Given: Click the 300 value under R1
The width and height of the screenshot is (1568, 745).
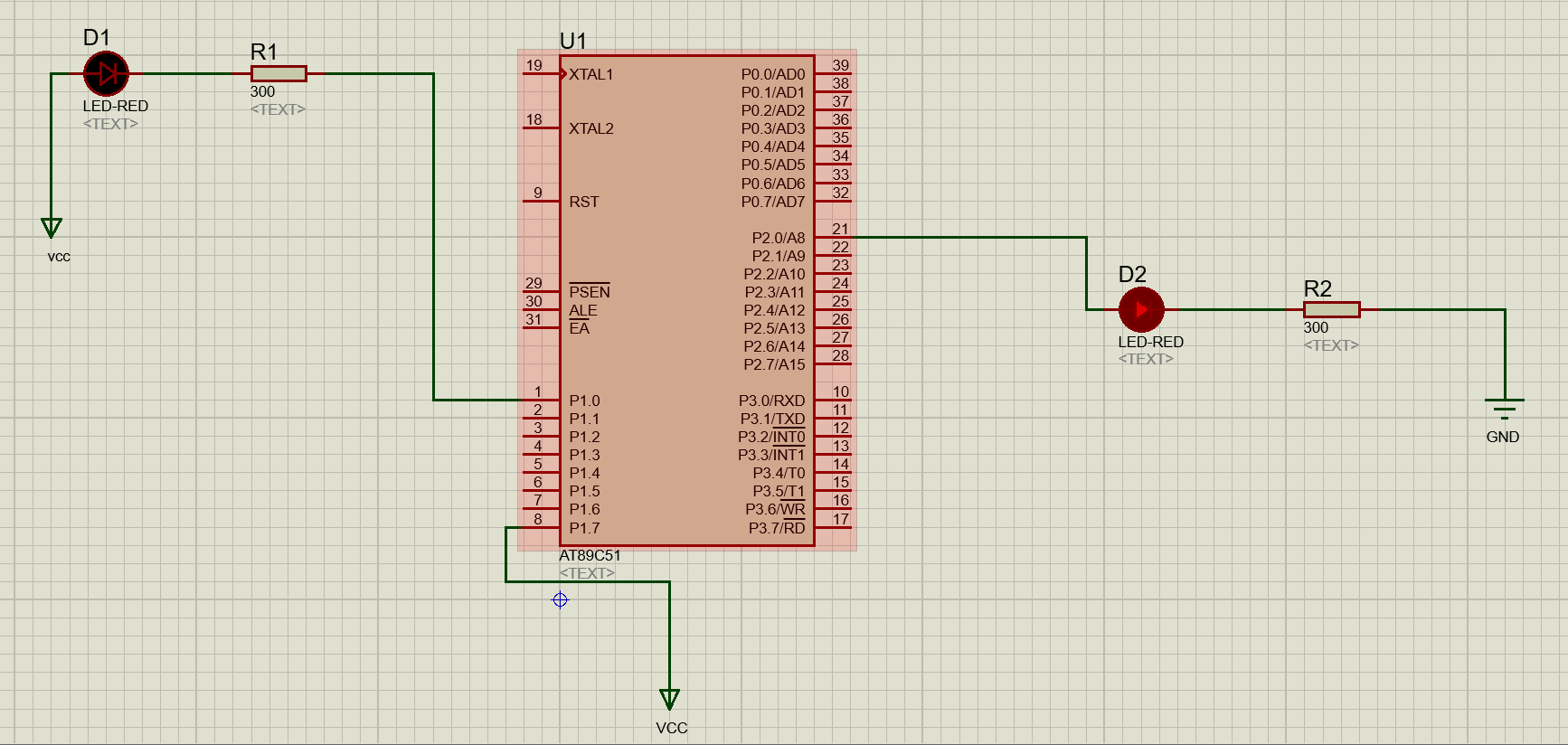Looking at the screenshot, I should point(262,91).
